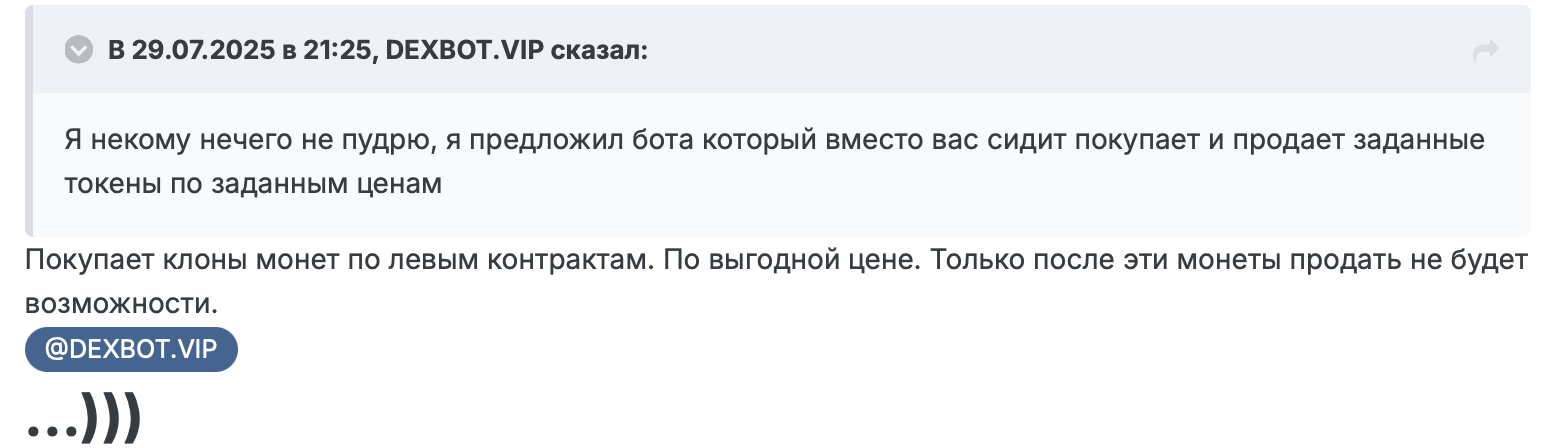Click the word "сказал:" in quote header
1548x448 pixels.
click(598, 49)
